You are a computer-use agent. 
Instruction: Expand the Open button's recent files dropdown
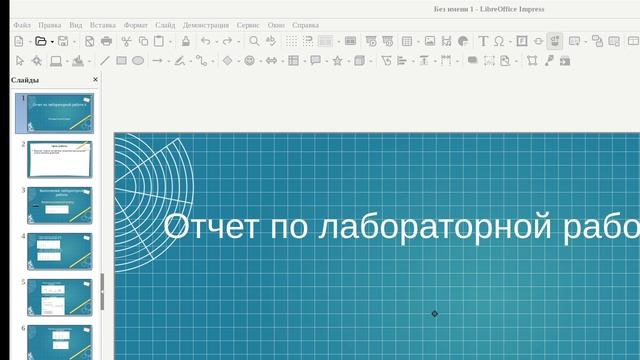52,42
